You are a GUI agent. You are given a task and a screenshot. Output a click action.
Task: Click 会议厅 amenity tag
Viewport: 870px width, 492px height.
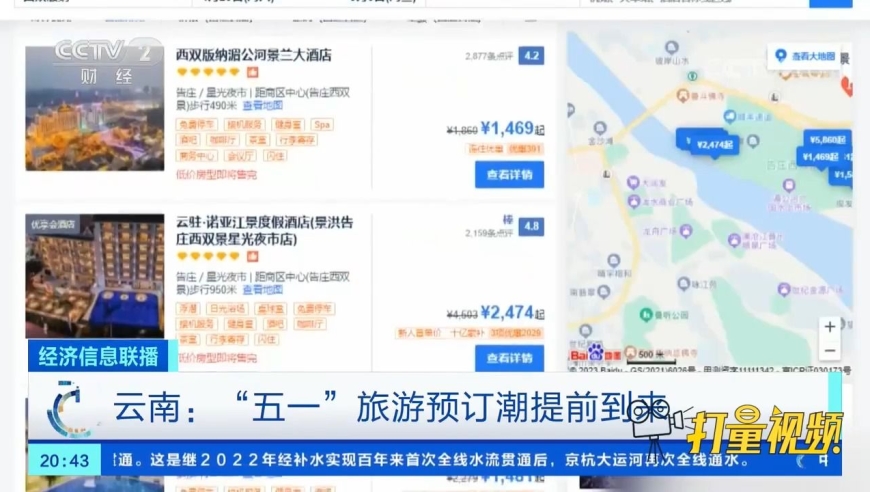click(x=240, y=156)
